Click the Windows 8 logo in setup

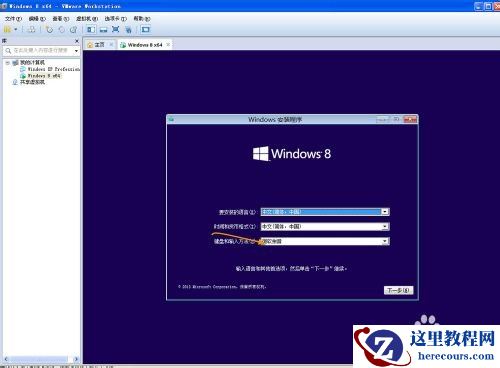pyautogui.click(x=292, y=154)
